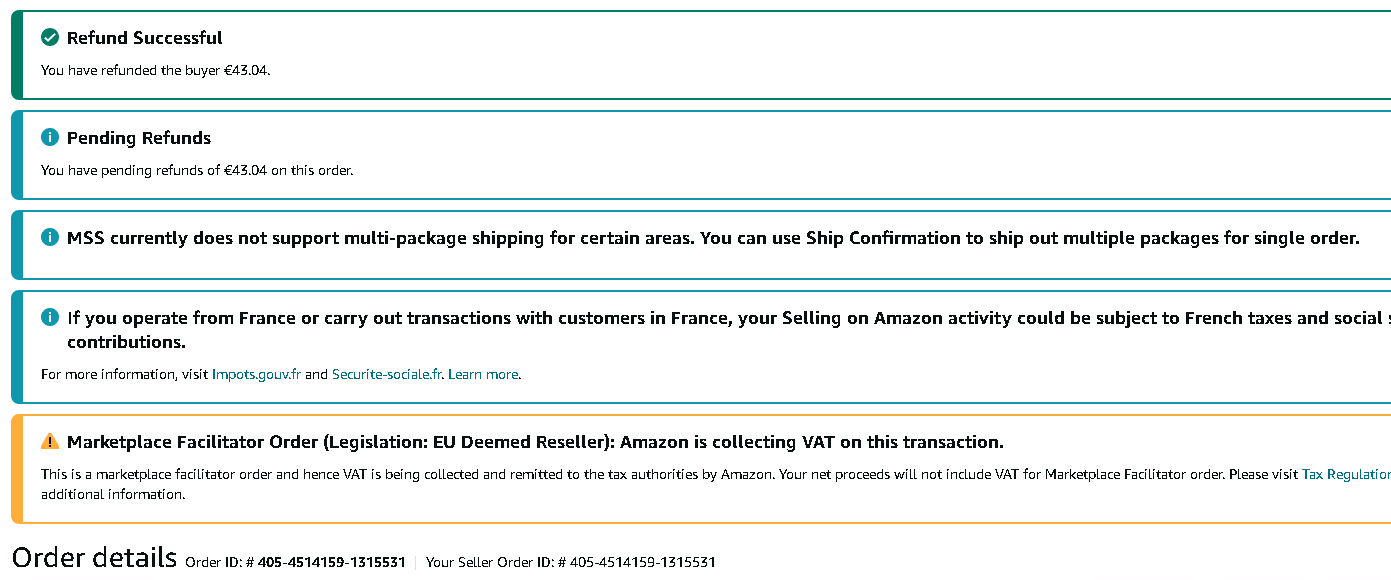Image resolution: width=1391 pixels, height=580 pixels.
Task: Visit the Securite-sociale.fr link
Action: tap(386, 375)
